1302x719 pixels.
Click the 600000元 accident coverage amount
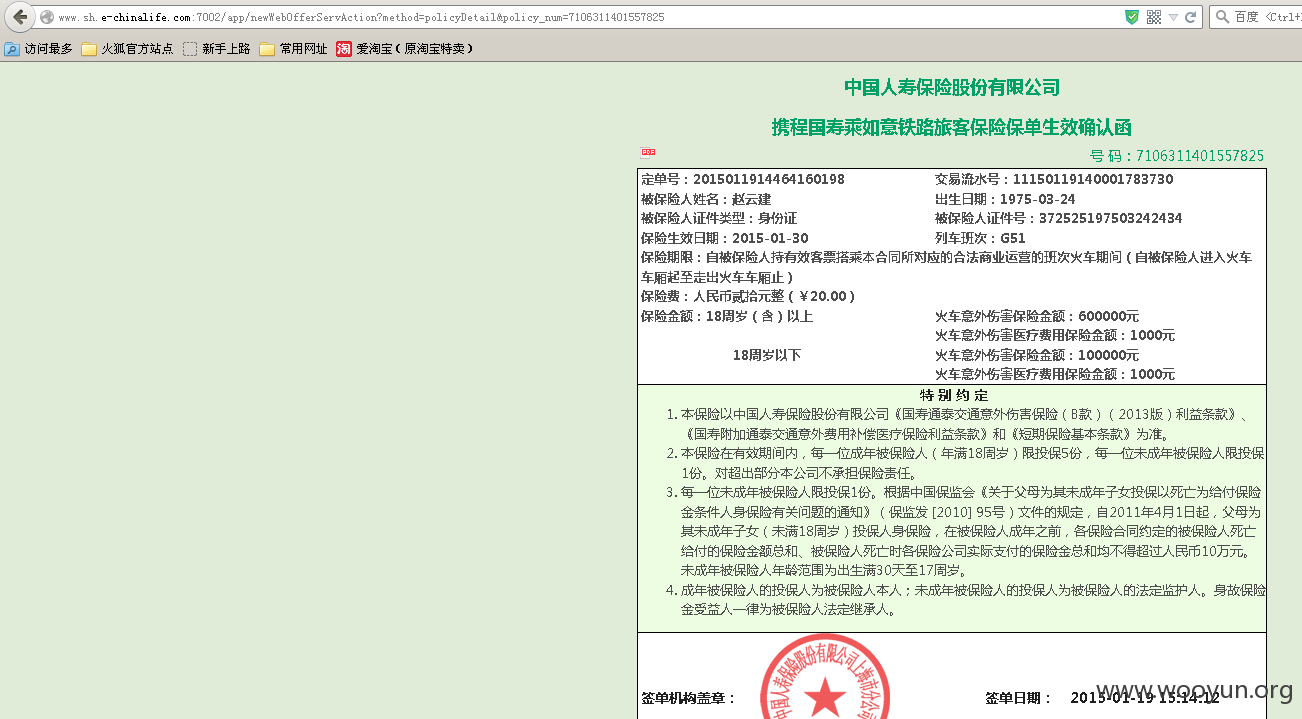[x=1107, y=316]
